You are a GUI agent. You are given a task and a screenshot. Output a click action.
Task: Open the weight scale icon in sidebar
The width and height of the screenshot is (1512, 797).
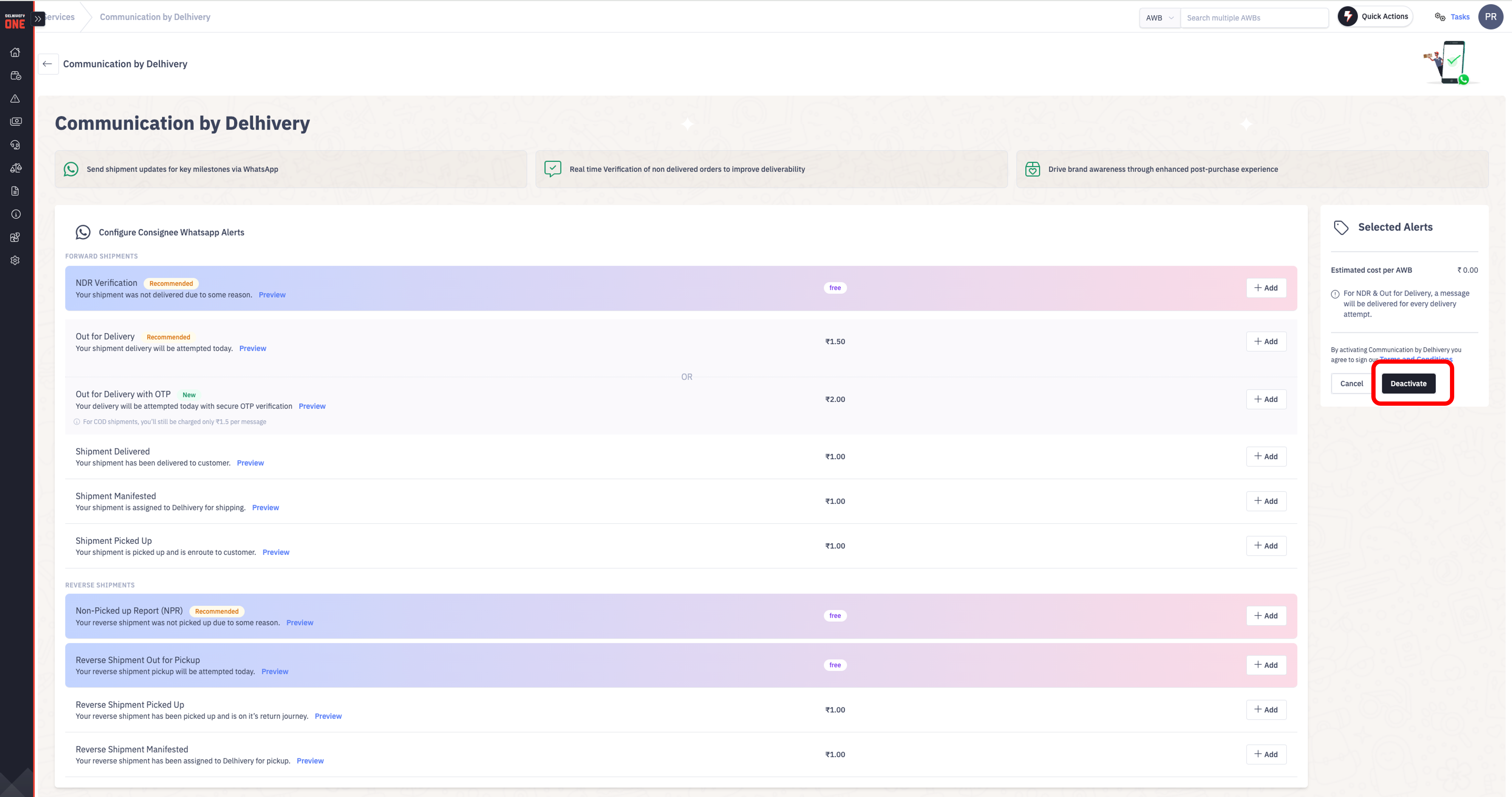[x=15, y=168]
